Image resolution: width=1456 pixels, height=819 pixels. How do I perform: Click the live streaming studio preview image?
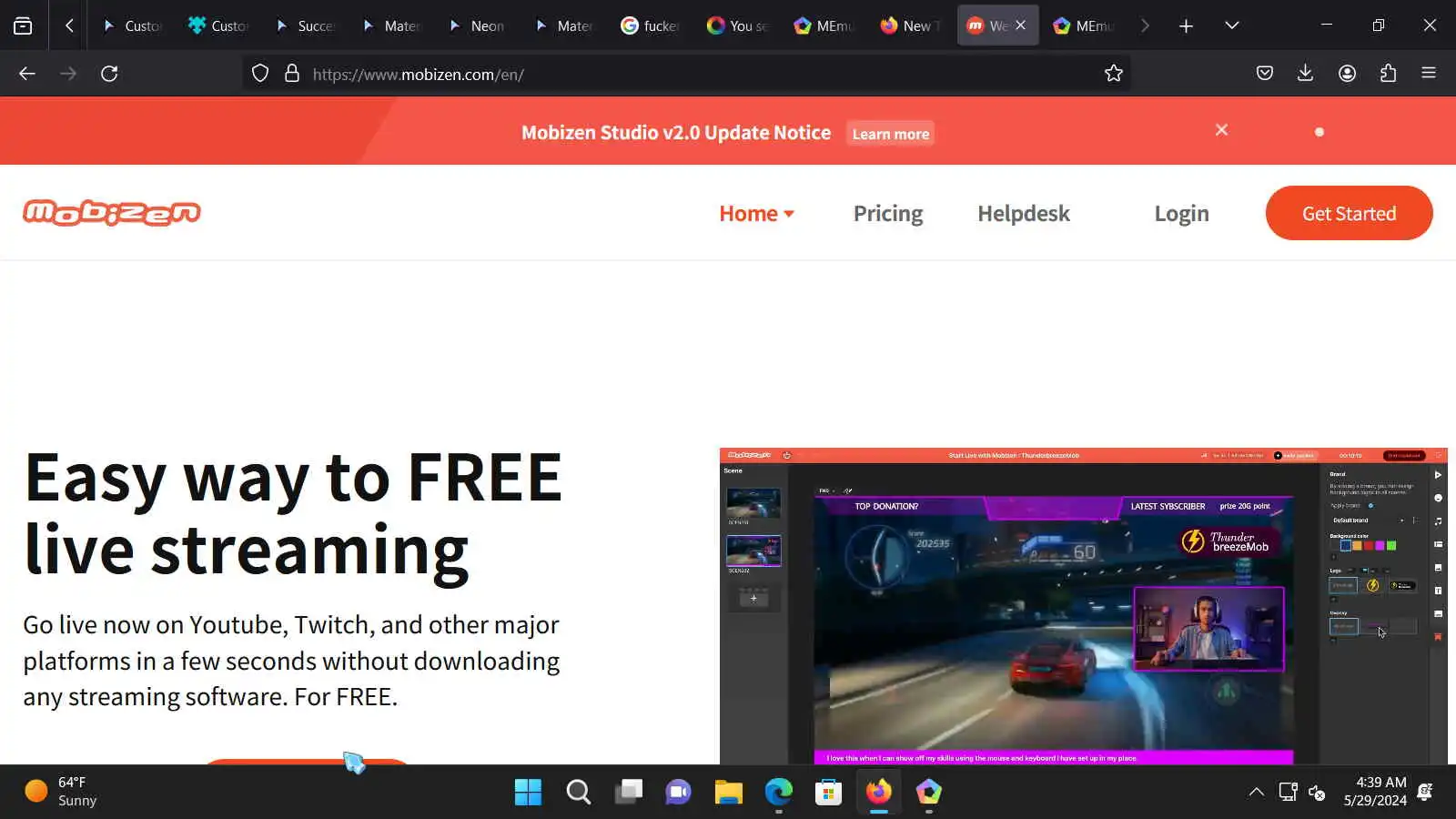pos(1083,606)
